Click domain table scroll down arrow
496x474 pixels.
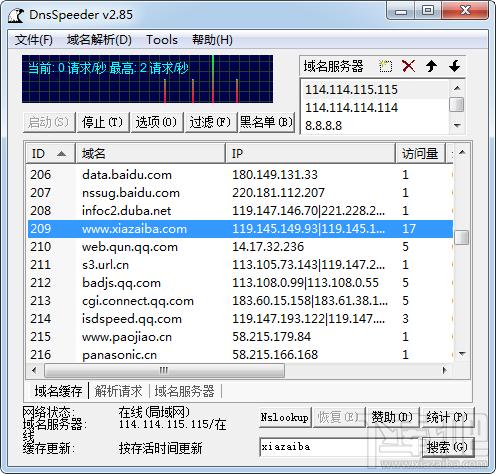coord(462,354)
